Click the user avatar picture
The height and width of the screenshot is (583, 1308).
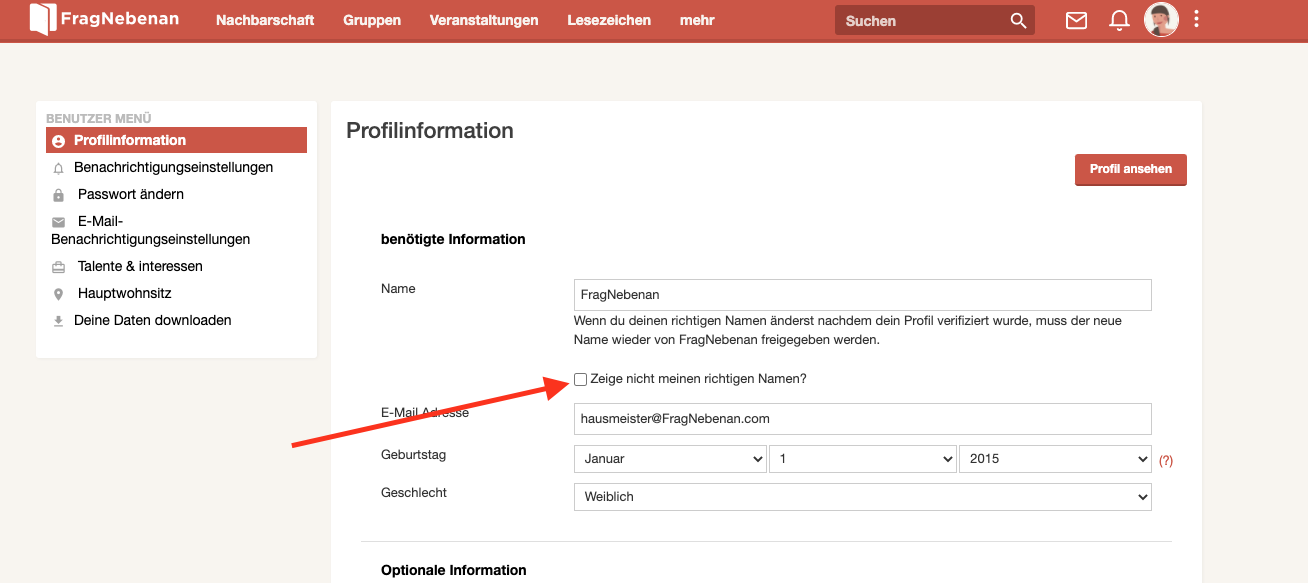[1161, 19]
